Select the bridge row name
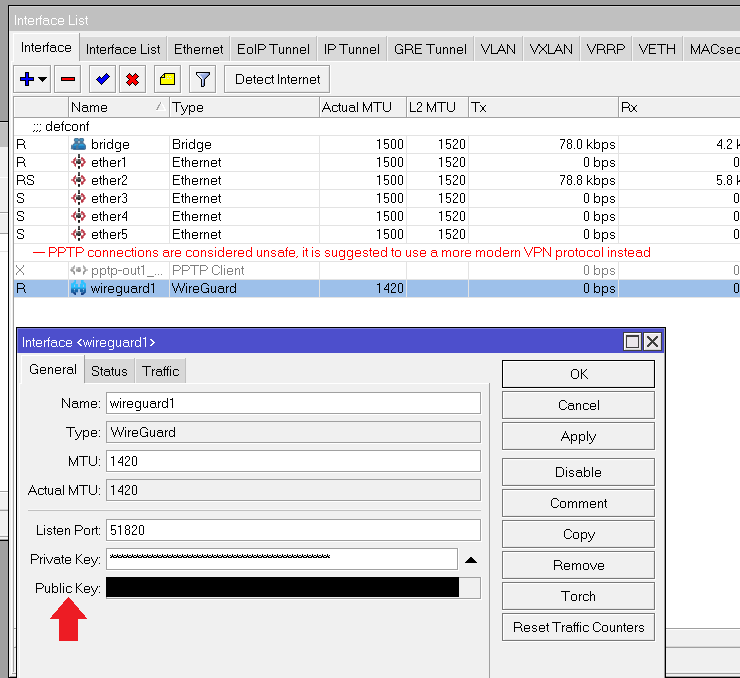Viewport: 740px width, 678px height. coord(110,144)
